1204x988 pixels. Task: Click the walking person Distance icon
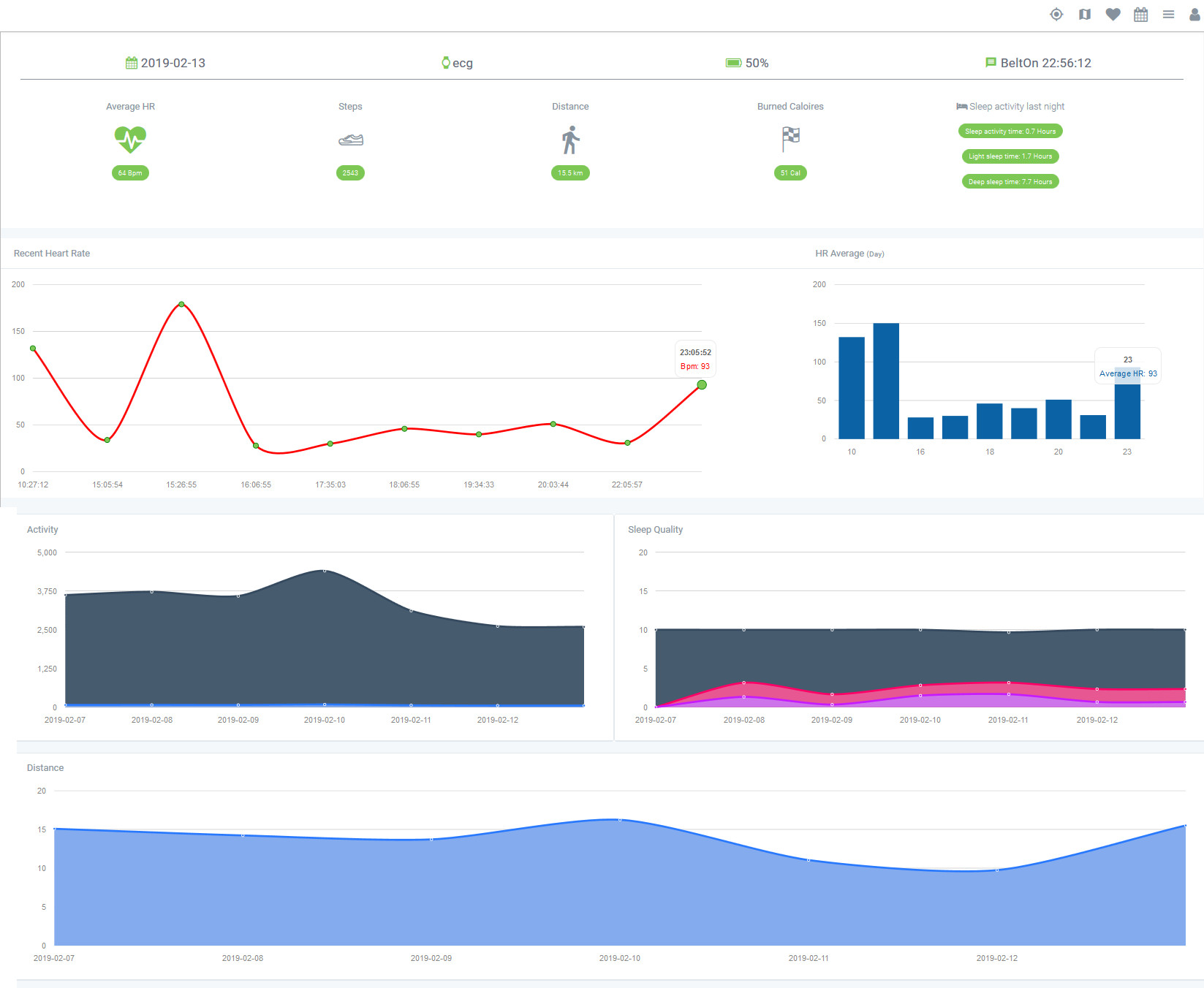click(x=571, y=140)
